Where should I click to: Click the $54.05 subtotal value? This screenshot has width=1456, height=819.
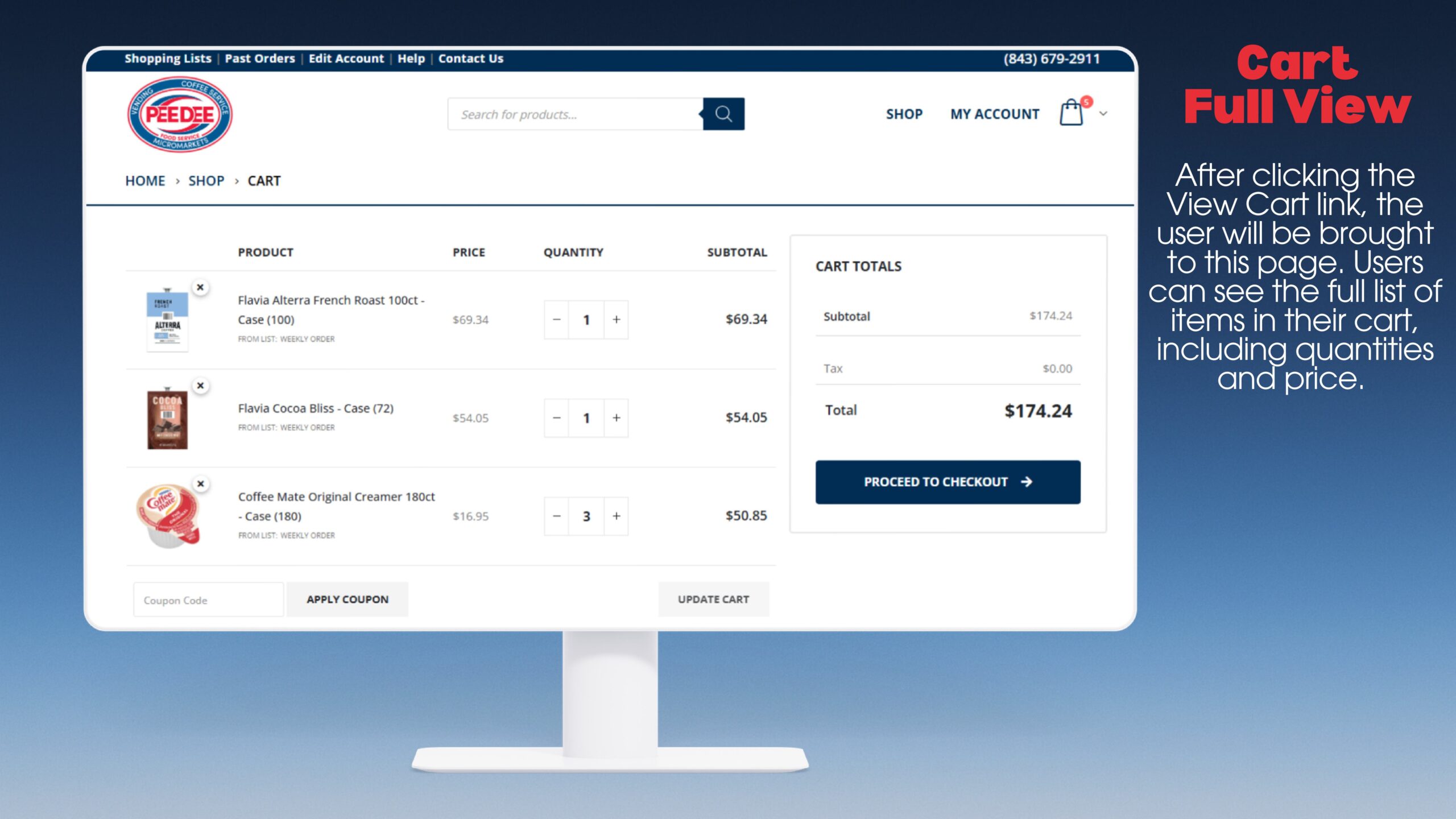[746, 417]
